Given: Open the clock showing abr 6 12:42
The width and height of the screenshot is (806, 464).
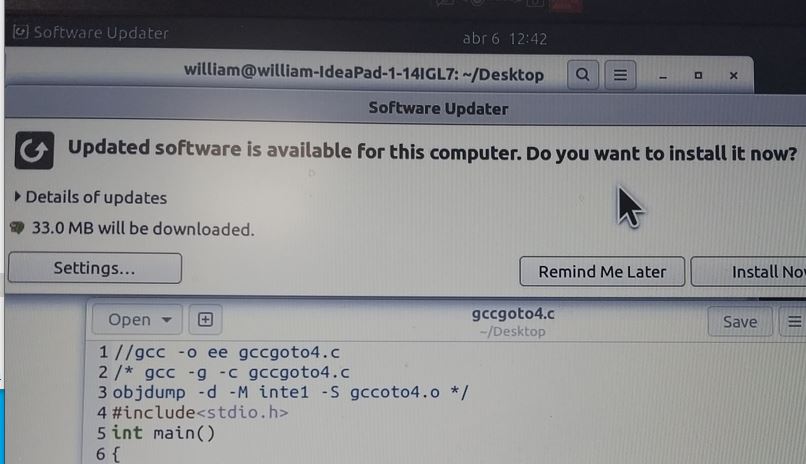Looking at the screenshot, I should [505, 39].
